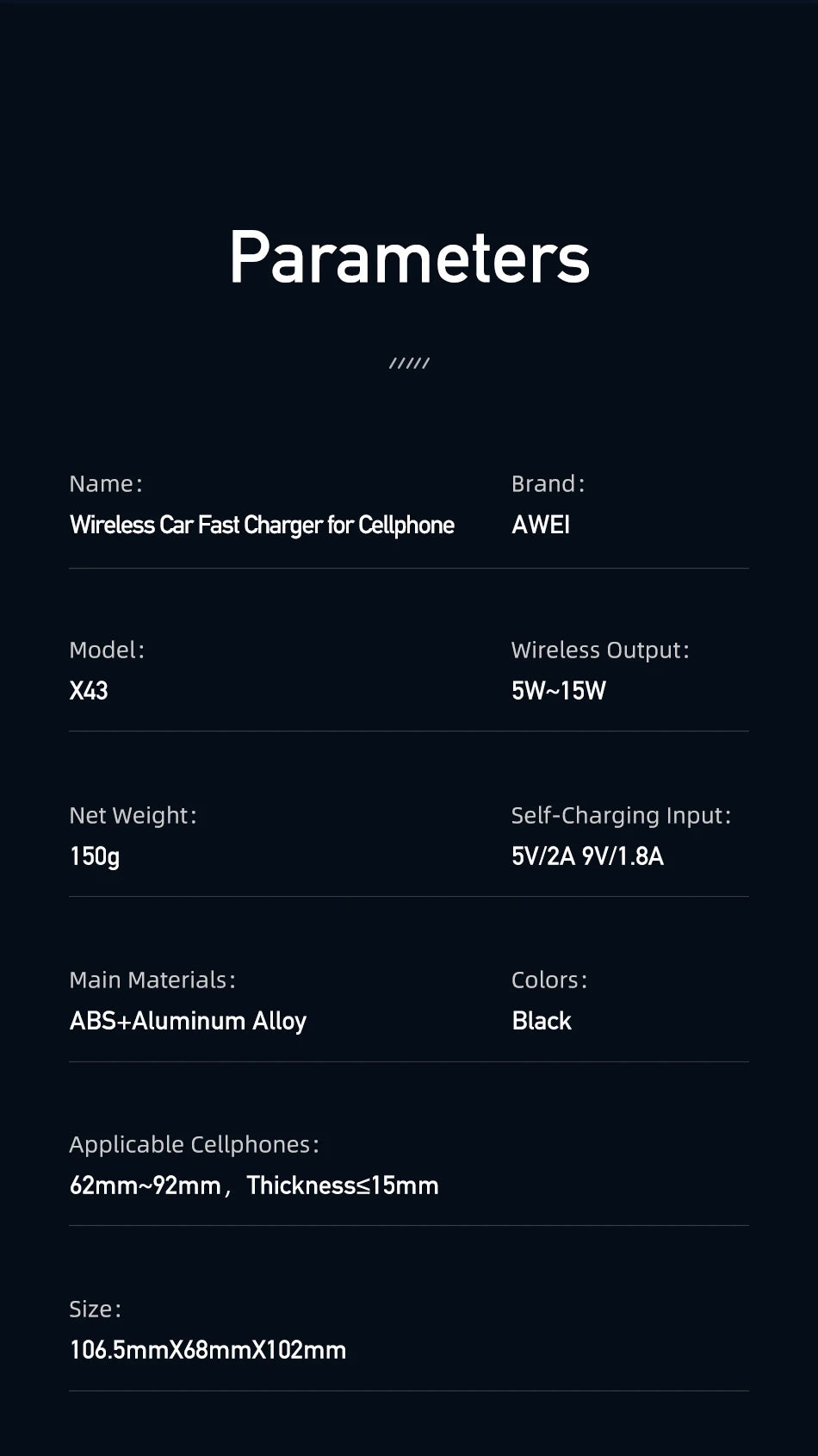Select the Self-Charging Input label

[621, 816]
